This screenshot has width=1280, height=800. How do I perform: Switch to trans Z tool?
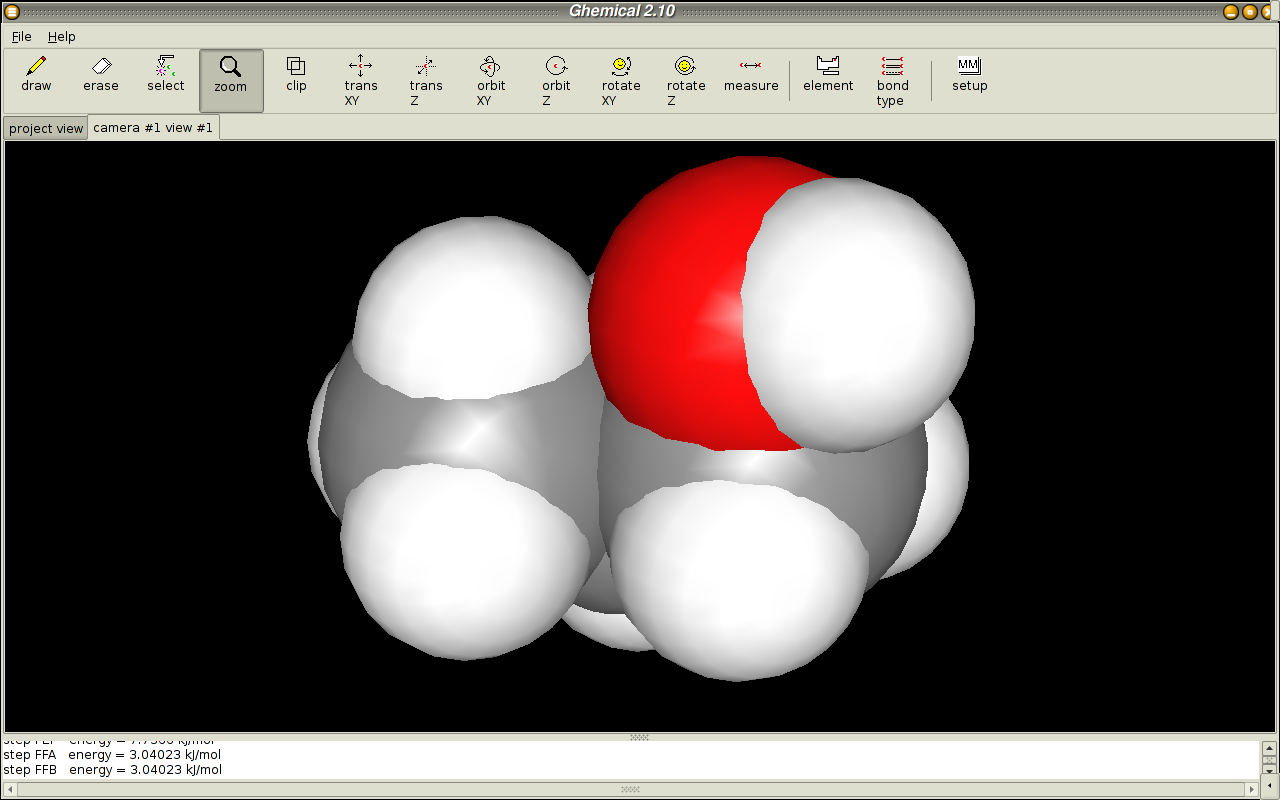[426, 80]
